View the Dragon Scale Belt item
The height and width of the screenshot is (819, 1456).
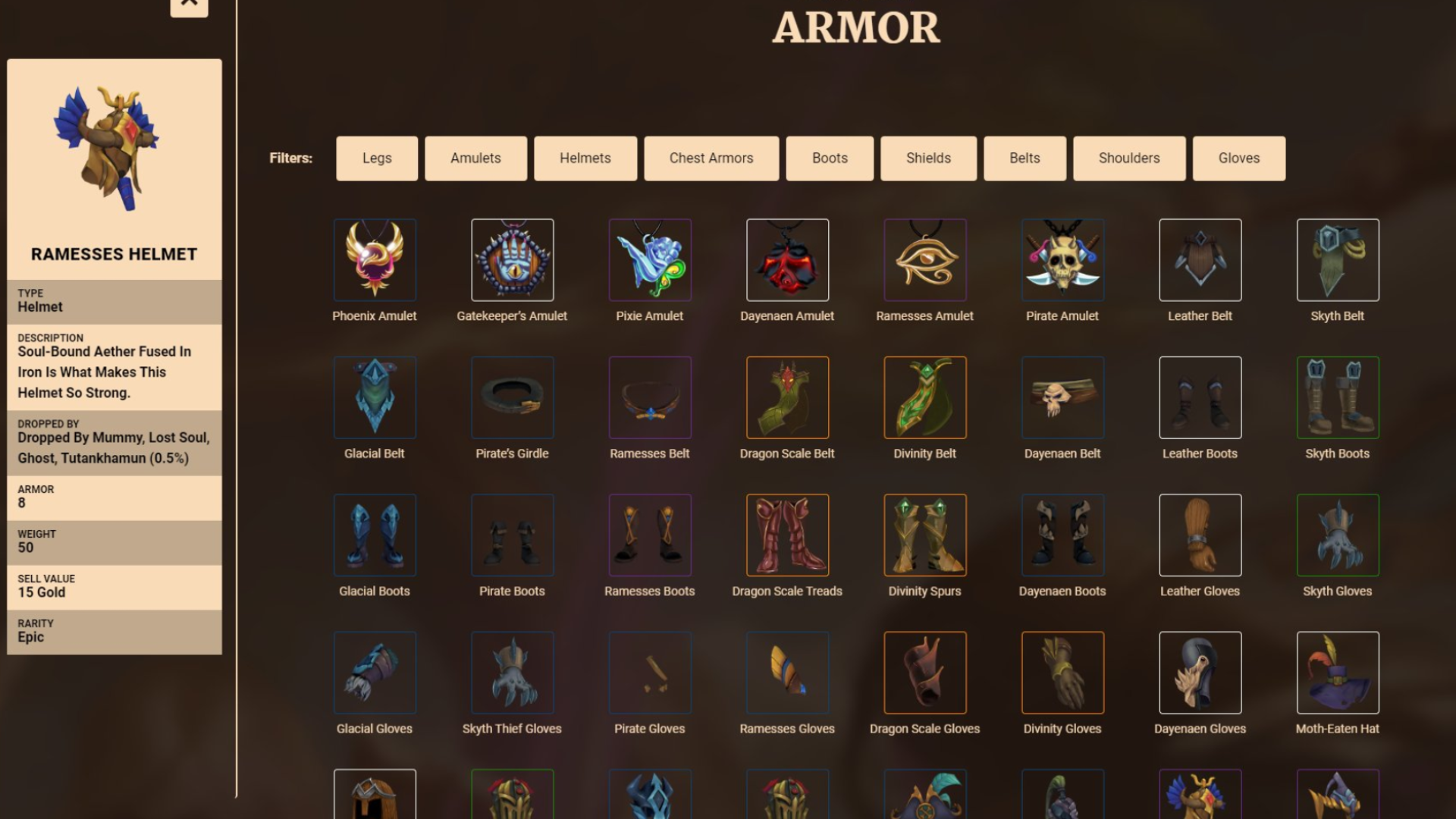788,397
